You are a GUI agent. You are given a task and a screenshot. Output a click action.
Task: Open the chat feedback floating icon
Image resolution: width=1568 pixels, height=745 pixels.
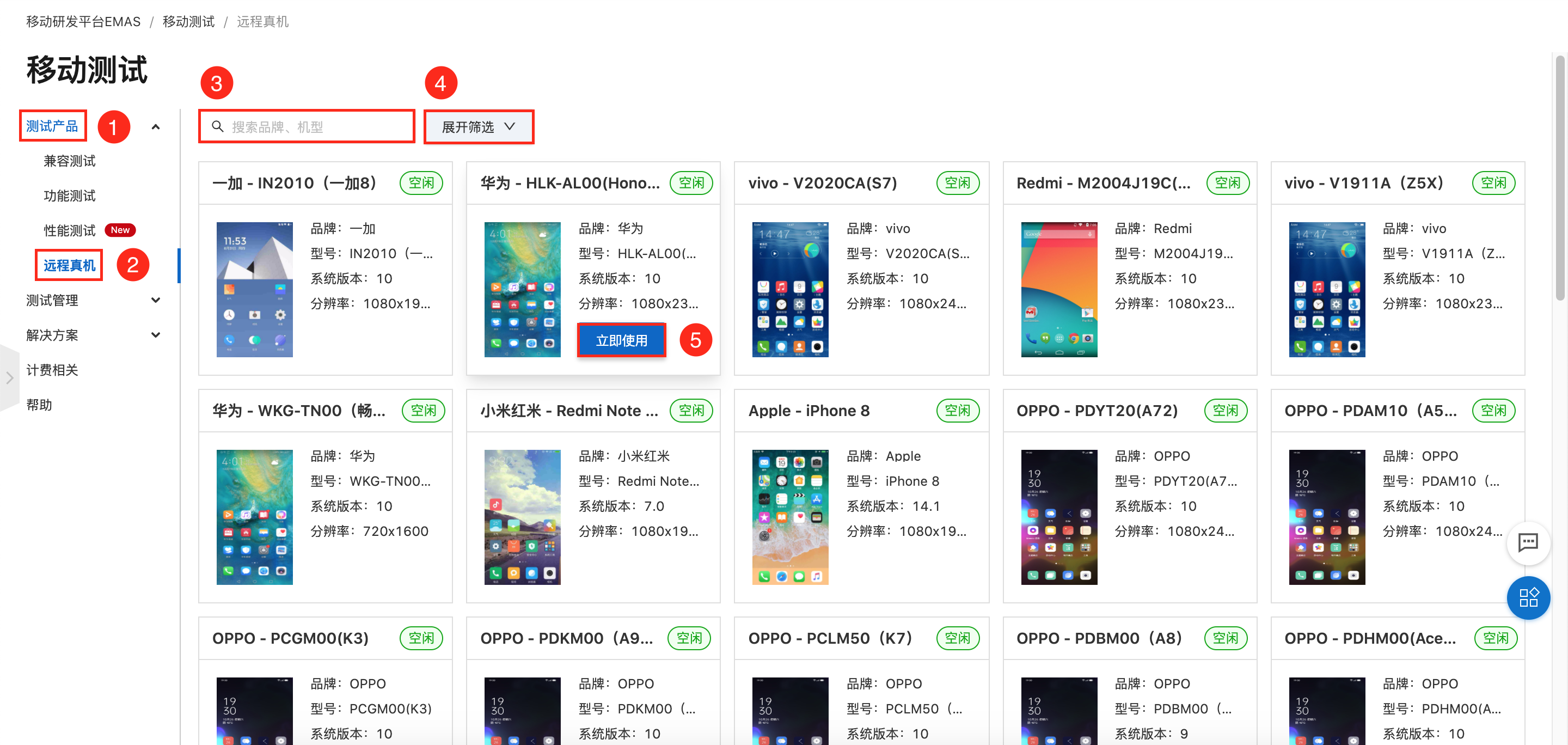(x=1528, y=542)
